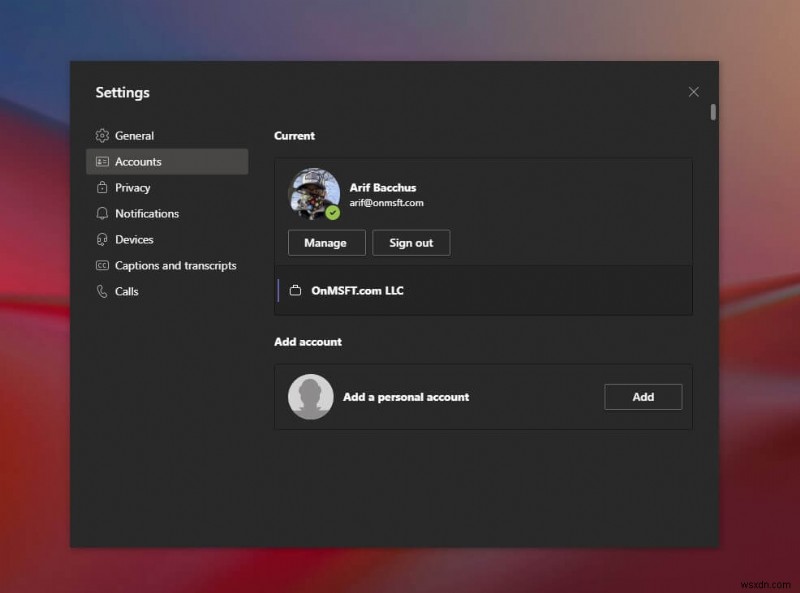The width and height of the screenshot is (800, 593).
Task: Open the General settings gear icon
Action: tap(101, 135)
